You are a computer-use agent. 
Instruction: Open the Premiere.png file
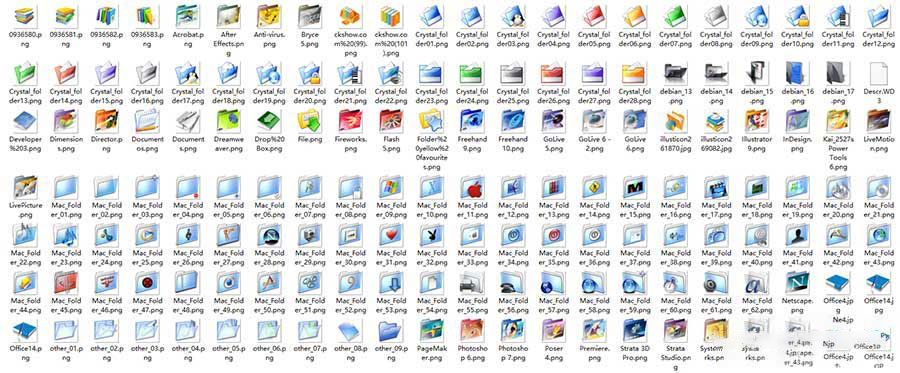593,330
